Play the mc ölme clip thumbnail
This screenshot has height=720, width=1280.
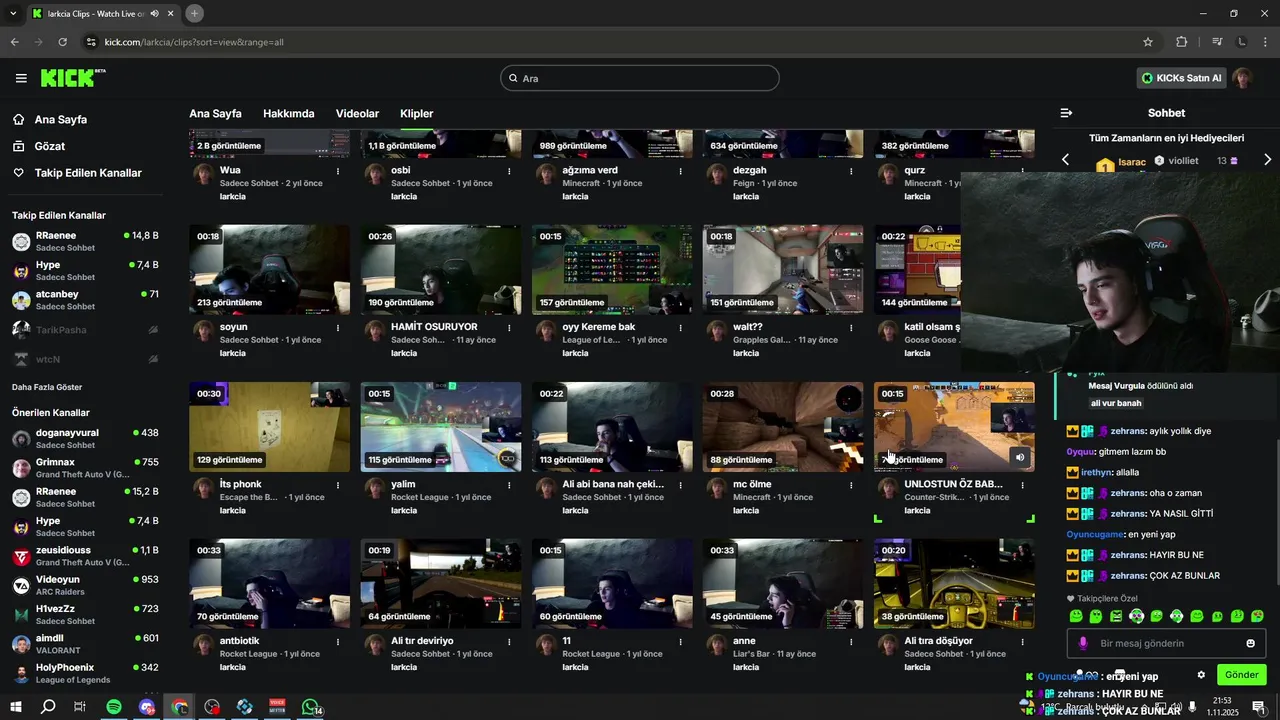tap(783, 427)
